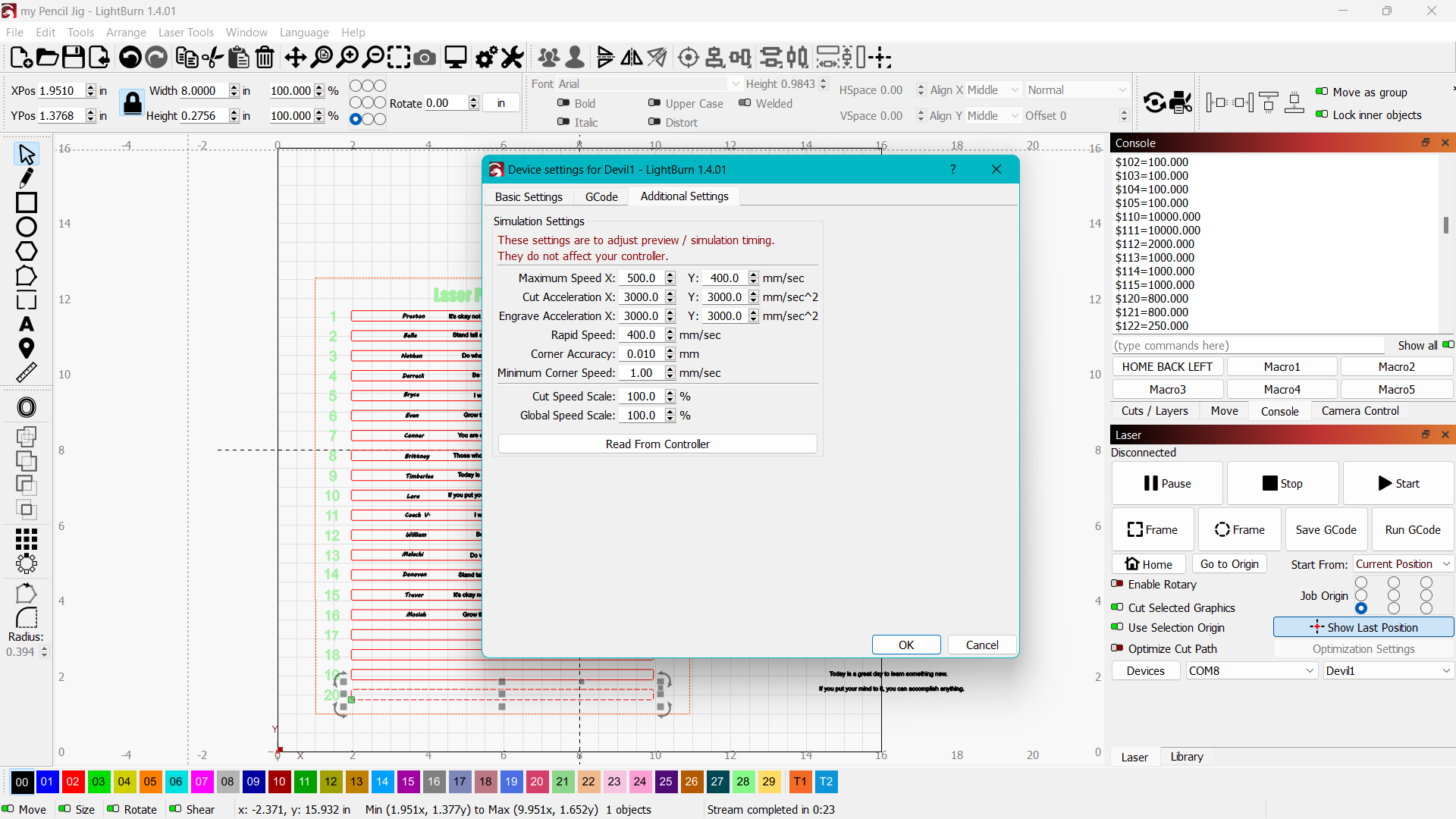The image size is (1456, 819).
Task: Click the camera capture icon
Action: 425,57
